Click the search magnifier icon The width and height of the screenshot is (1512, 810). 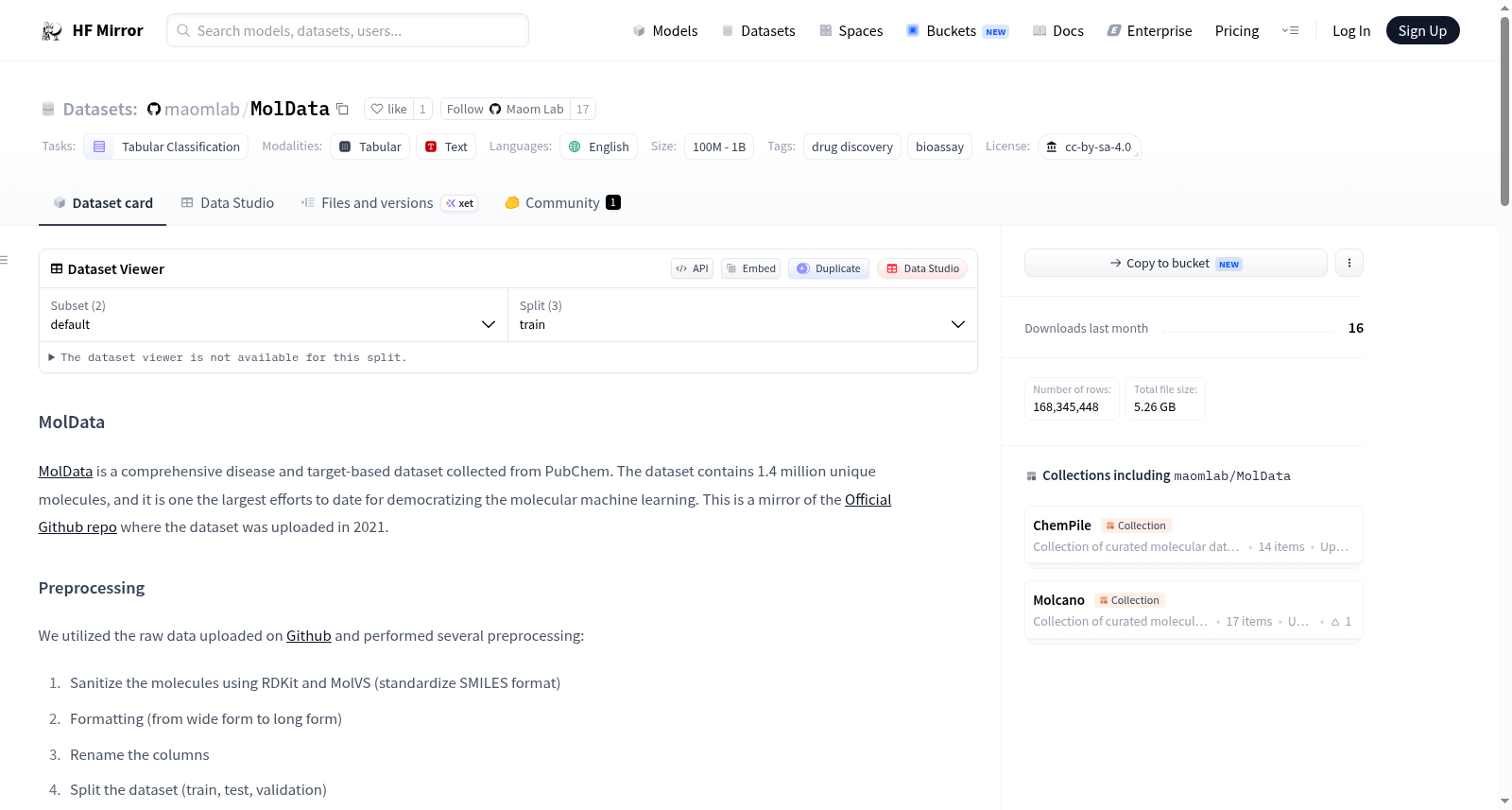(x=184, y=30)
